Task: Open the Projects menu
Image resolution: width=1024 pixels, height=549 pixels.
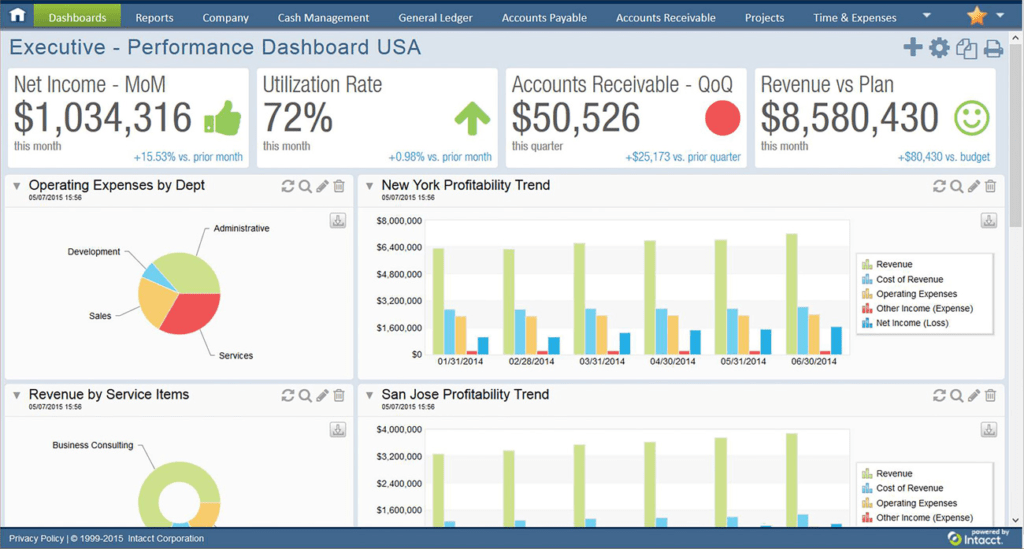Action: point(764,18)
